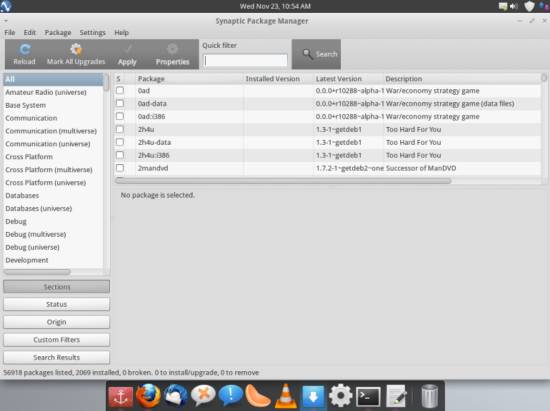Open the Help menu
The width and height of the screenshot is (550, 411).
pyautogui.click(x=122, y=33)
